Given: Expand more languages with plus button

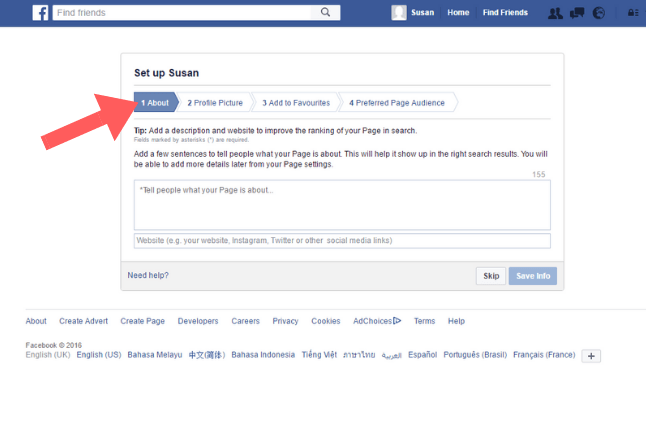Looking at the screenshot, I should pos(591,356).
